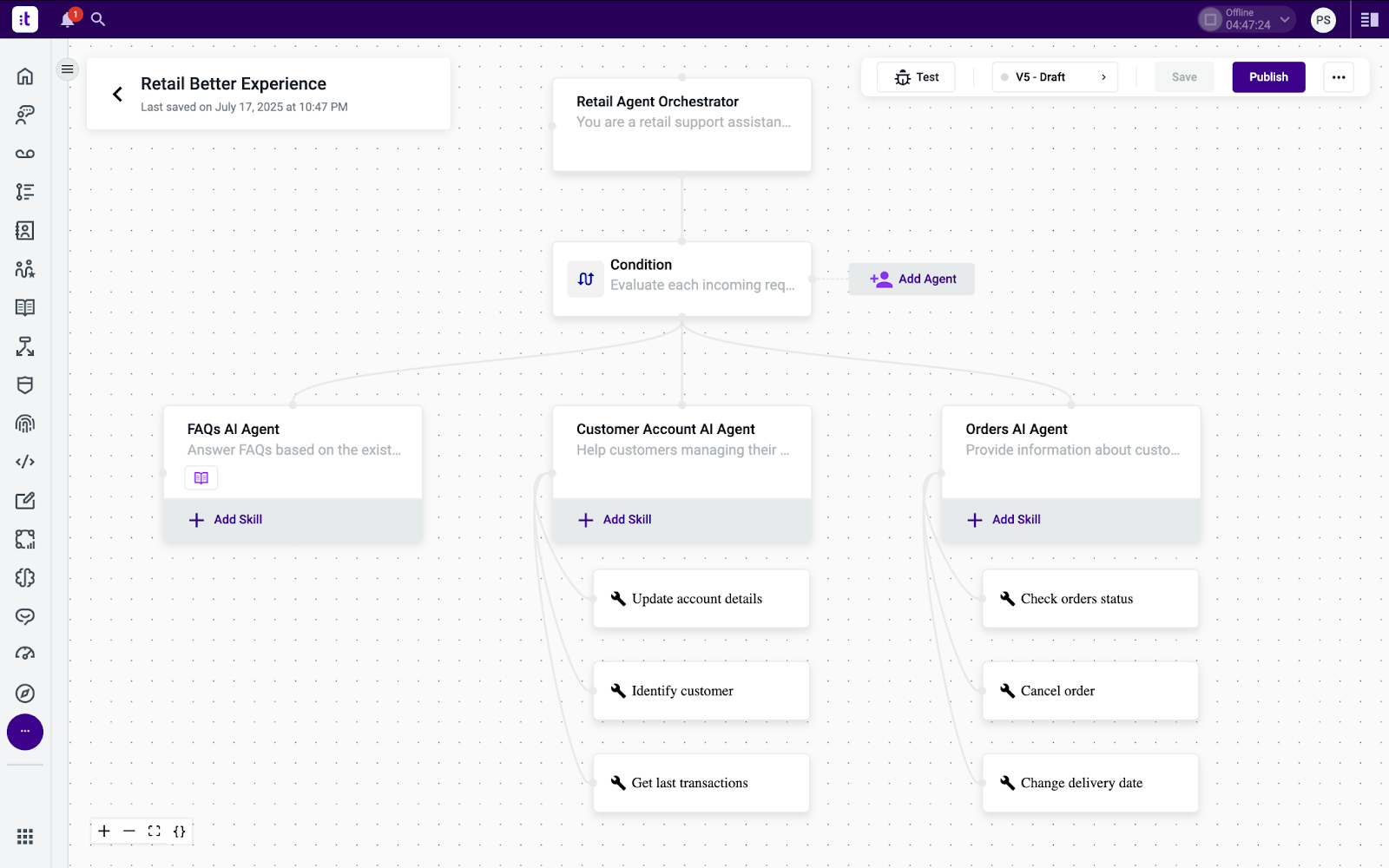Click the knowledge base icon in FAQs AI Agent
Screen dimensions: 1389x868
[201, 478]
